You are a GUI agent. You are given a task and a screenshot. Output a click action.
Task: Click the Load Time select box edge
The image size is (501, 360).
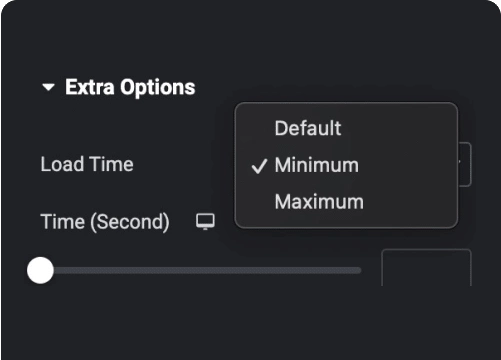pyautogui.click(x=465, y=164)
